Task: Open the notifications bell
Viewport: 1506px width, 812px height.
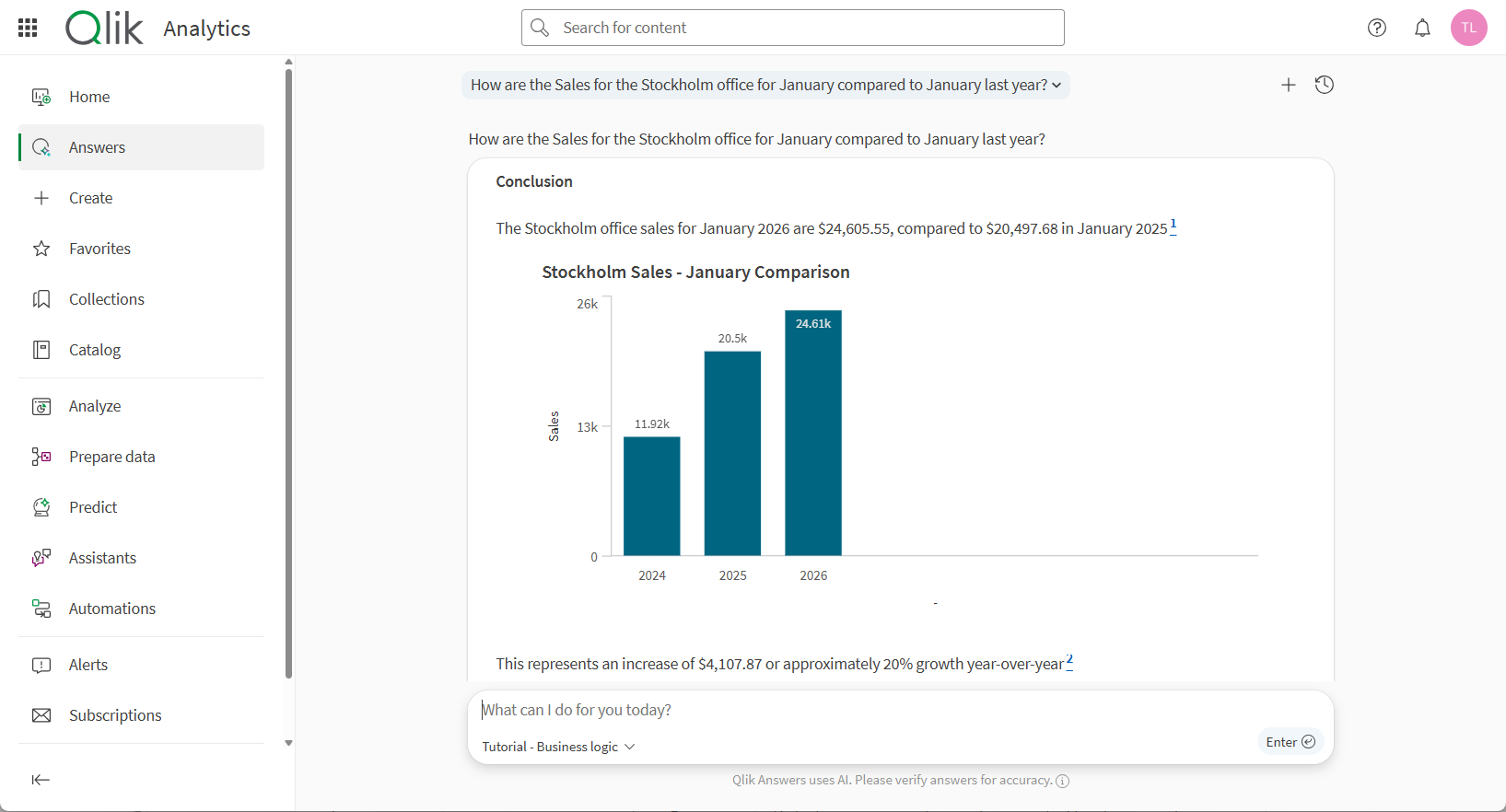Action: tap(1422, 28)
